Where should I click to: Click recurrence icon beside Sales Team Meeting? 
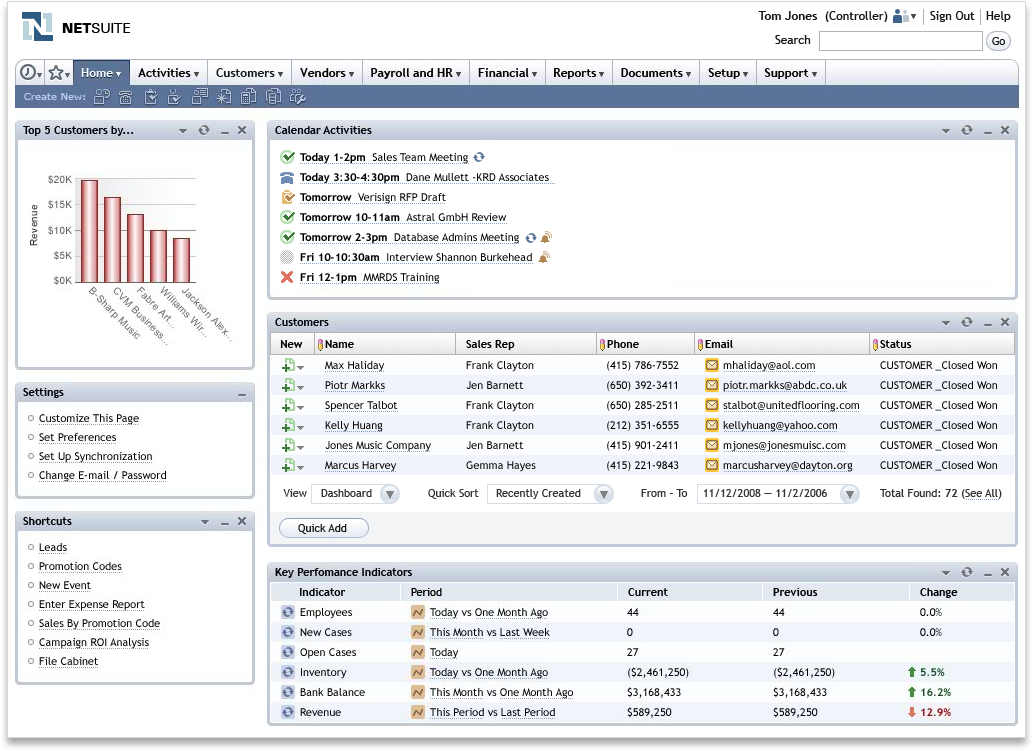[x=479, y=157]
